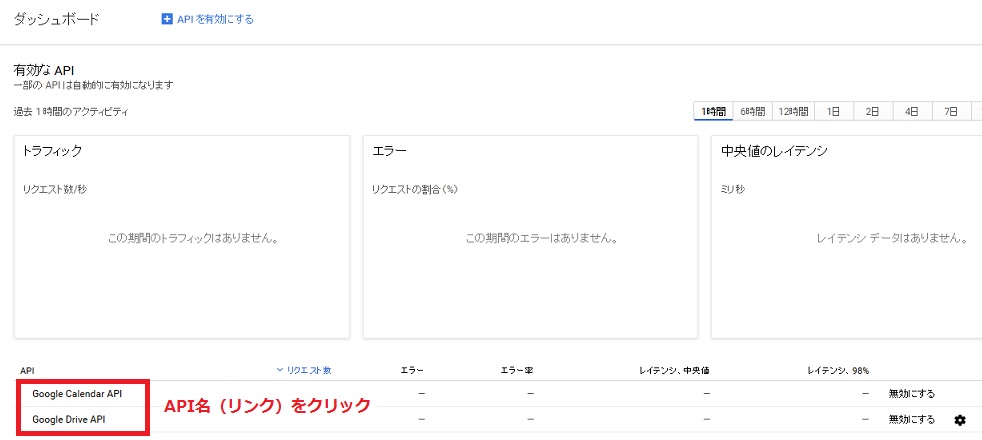Click the この期間のエラーはありません message

542,238
